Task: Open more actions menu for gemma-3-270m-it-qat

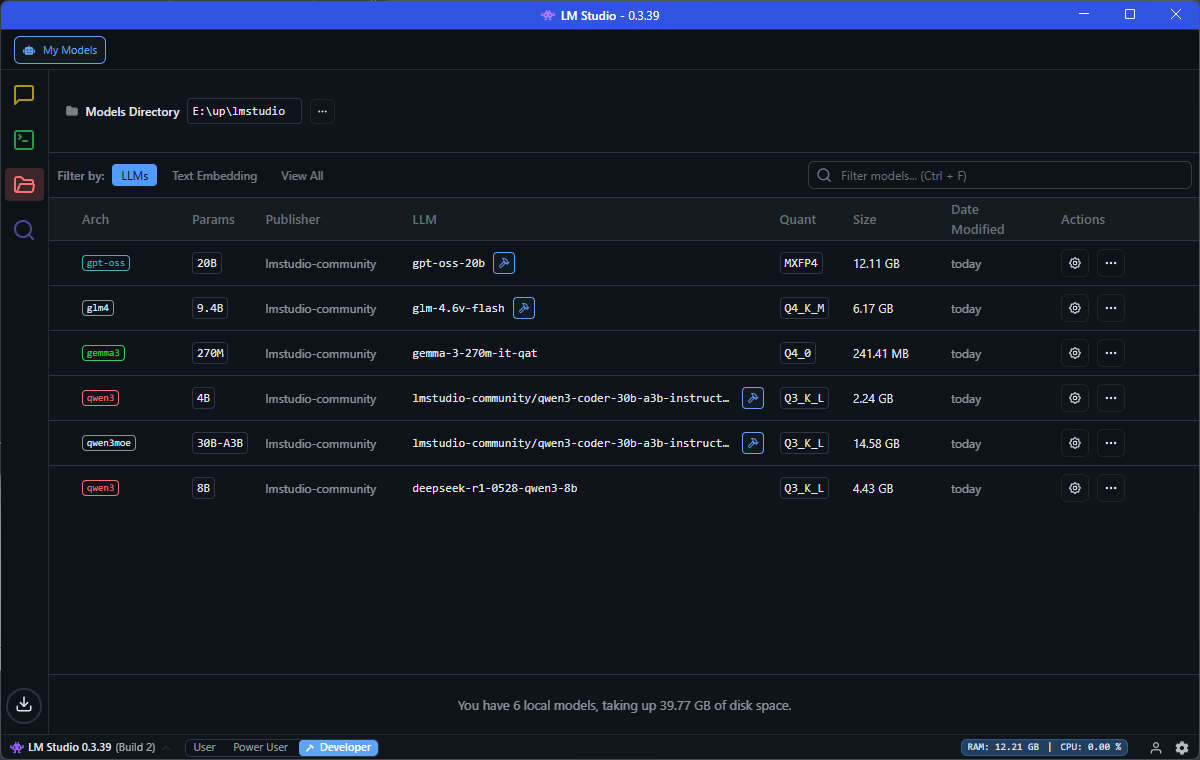Action: tap(1110, 353)
